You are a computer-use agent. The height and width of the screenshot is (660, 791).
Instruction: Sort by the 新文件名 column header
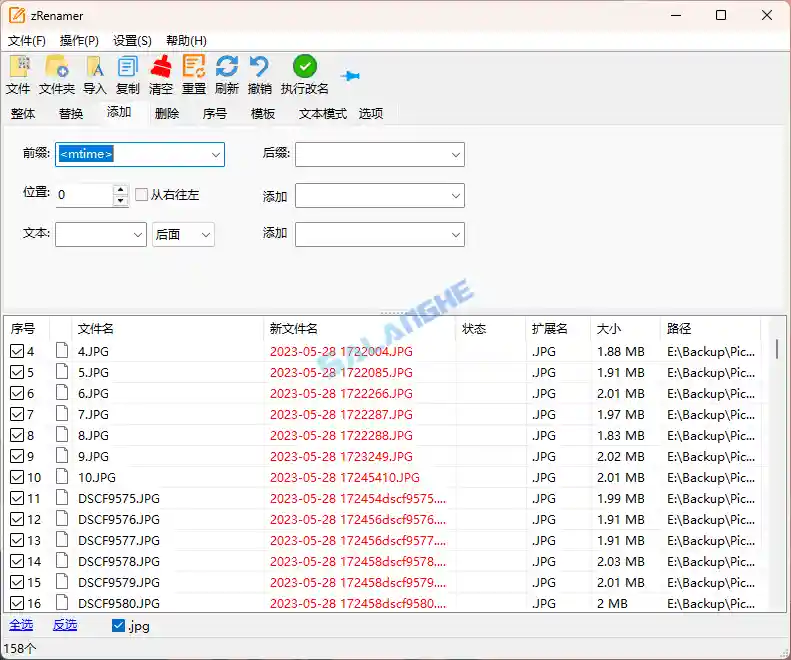tap(360, 328)
